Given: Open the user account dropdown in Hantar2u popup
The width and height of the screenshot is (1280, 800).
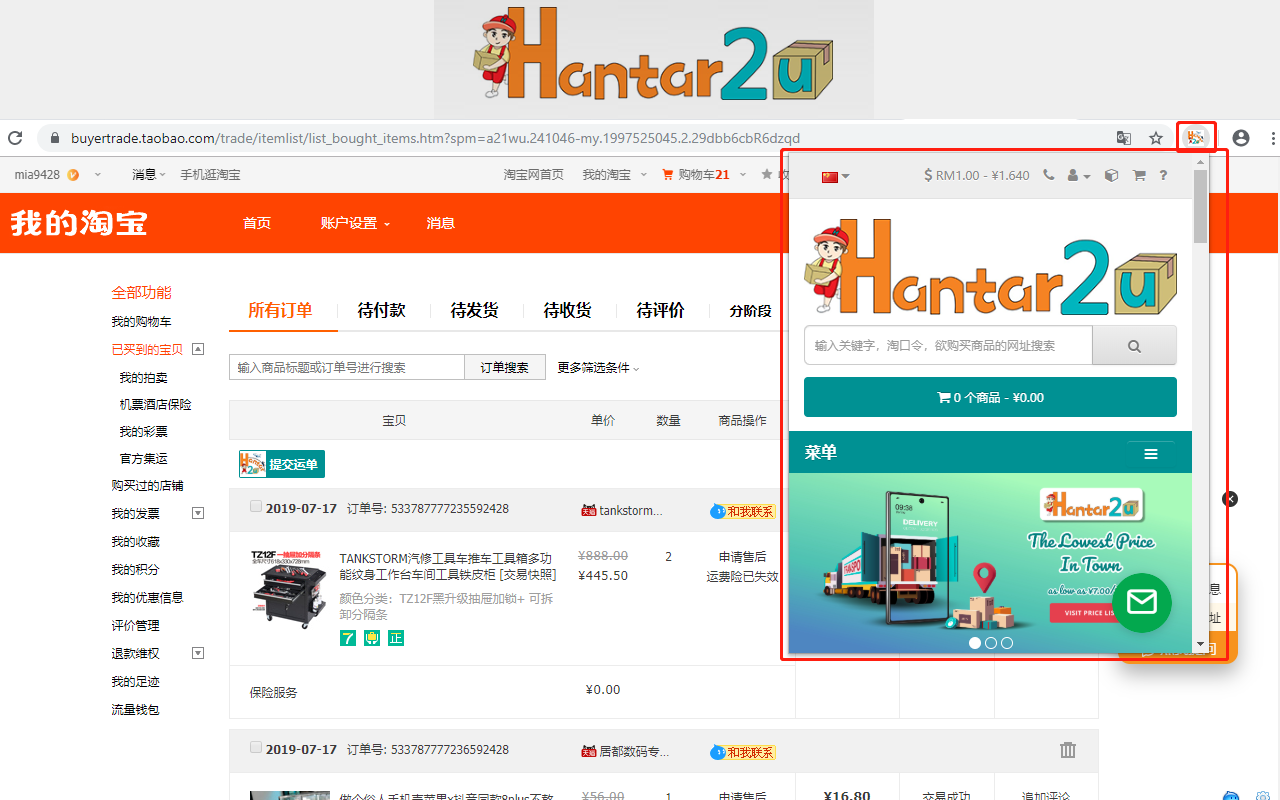Looking at the screenshot, I should [x=1079, y=175].
